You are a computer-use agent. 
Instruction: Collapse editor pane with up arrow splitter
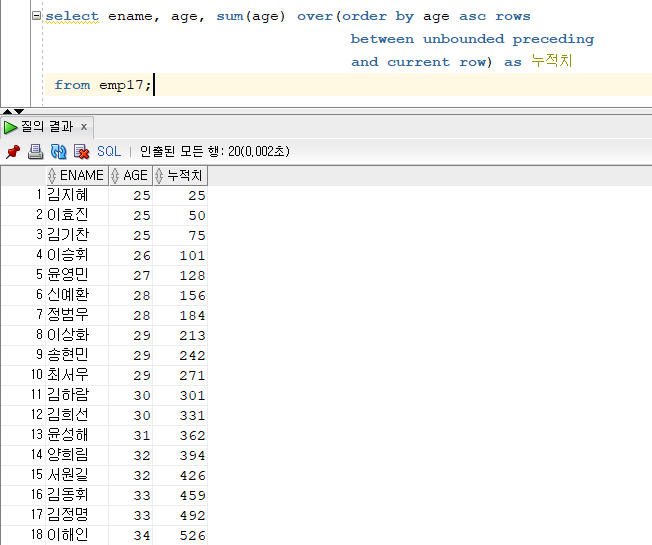point(7,111)
